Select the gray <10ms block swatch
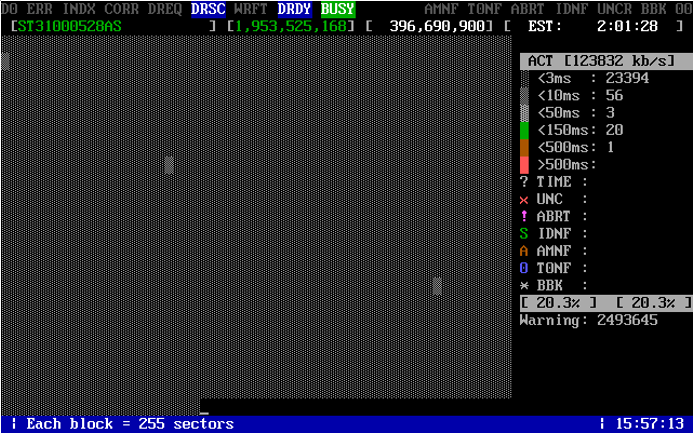This screenshot has width=693, height=433. pos(524,95)
